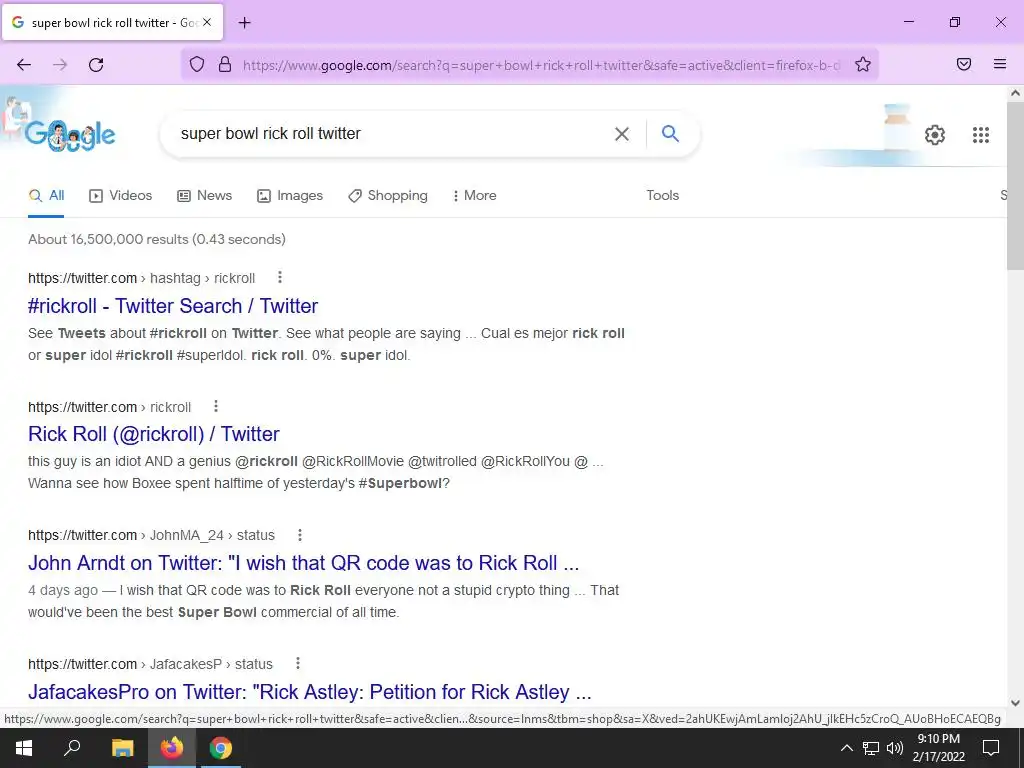Image resolution: width=1024 pixels, height=768 pixels.
Task: Go back using the browser back arrow
Action: [24, 65]
